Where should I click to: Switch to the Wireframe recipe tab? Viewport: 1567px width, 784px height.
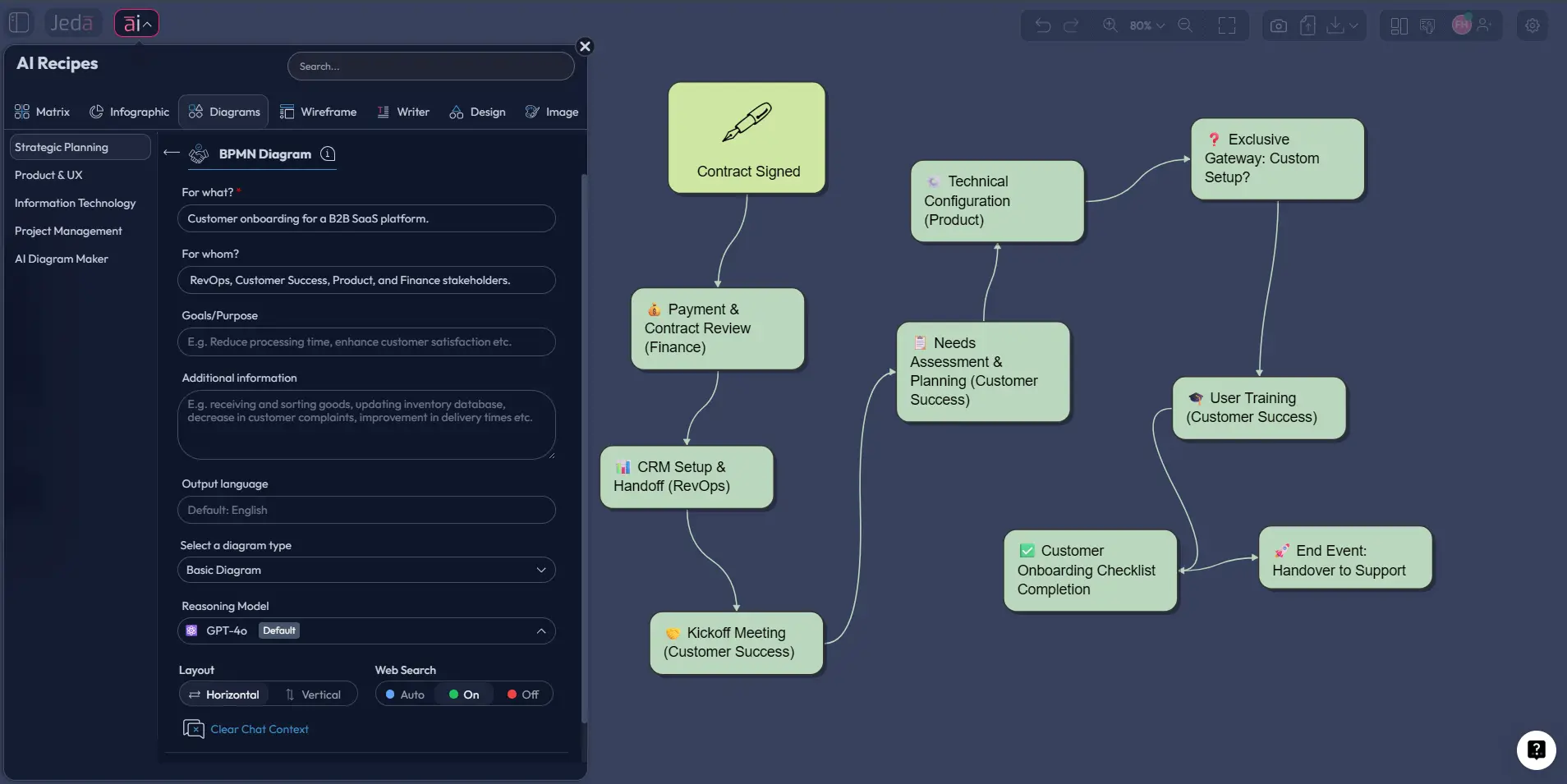tap(319, 112)
